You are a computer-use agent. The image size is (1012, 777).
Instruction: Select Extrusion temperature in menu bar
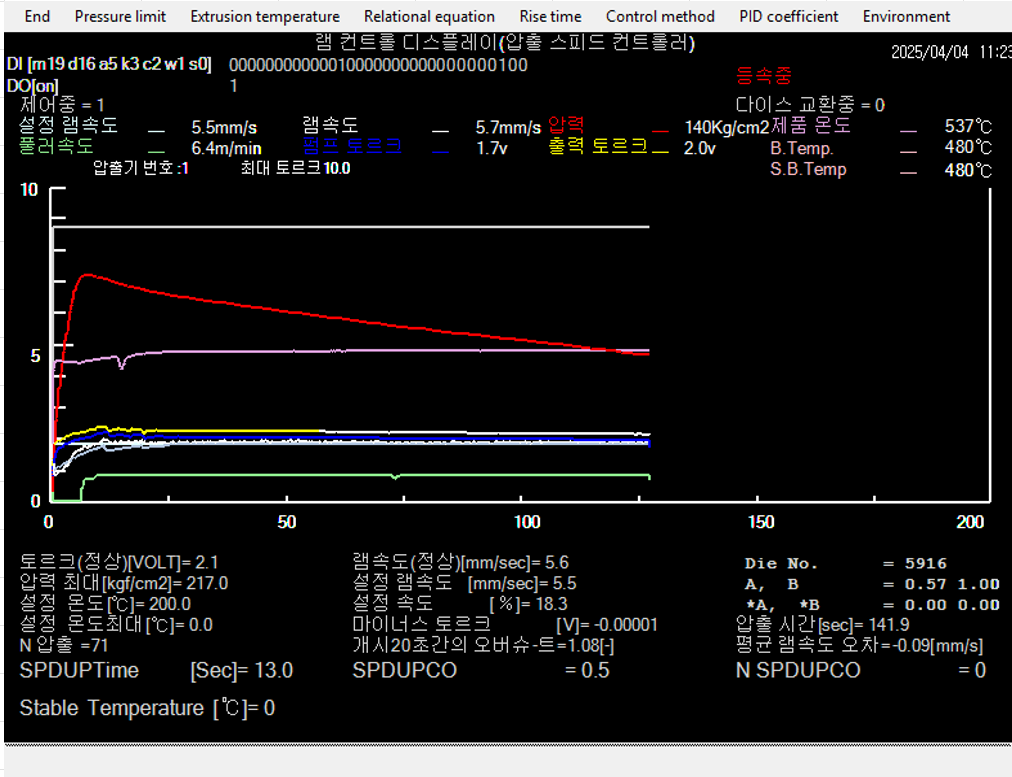coord(265,16)
